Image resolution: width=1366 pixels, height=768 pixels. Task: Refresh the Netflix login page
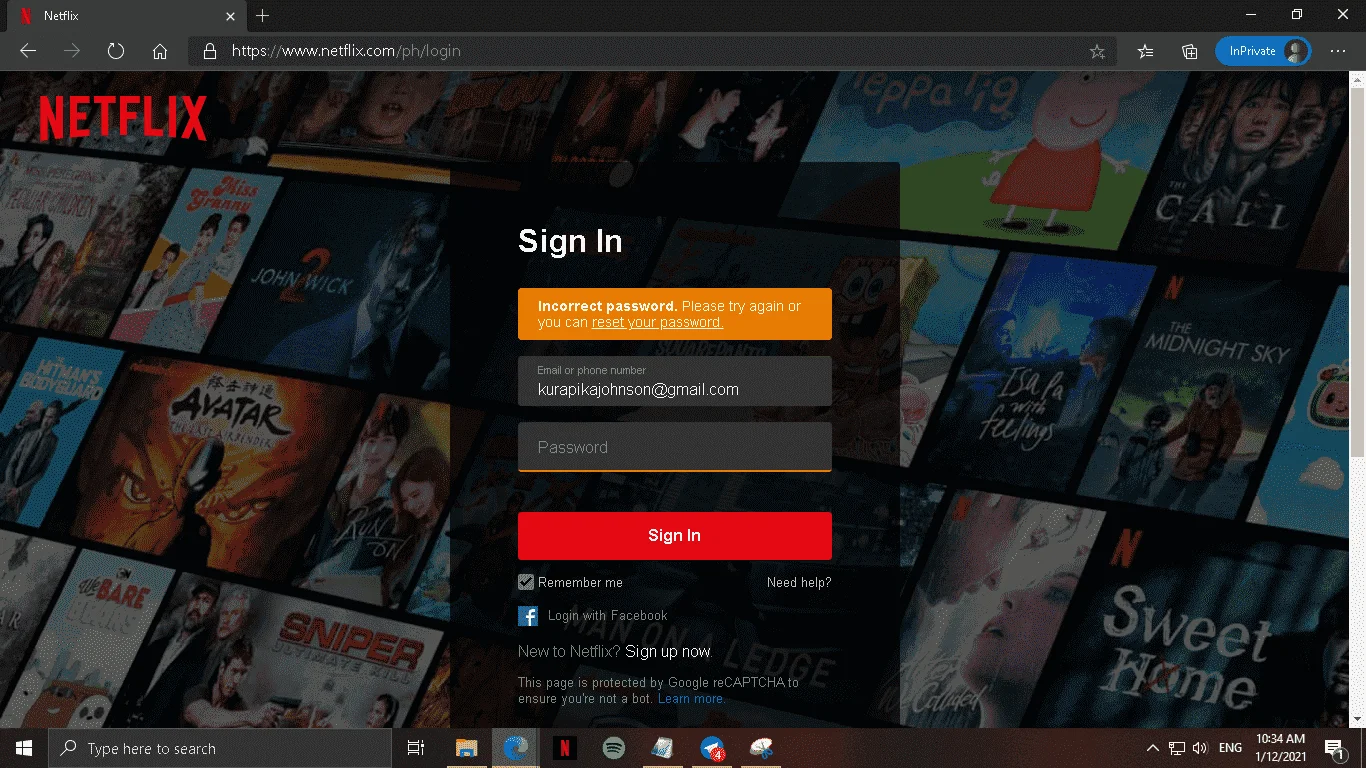point(116,51)
